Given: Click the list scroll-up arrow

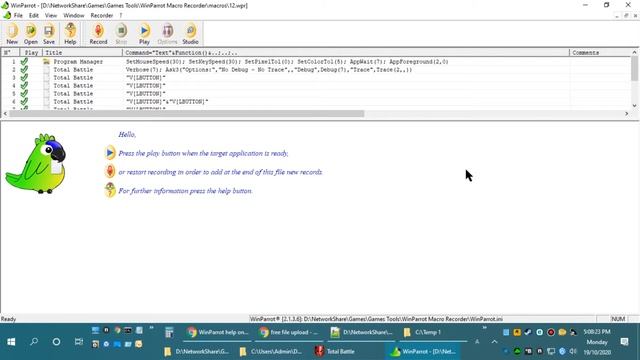Looking at the screenshot, I should click(634, 53).
